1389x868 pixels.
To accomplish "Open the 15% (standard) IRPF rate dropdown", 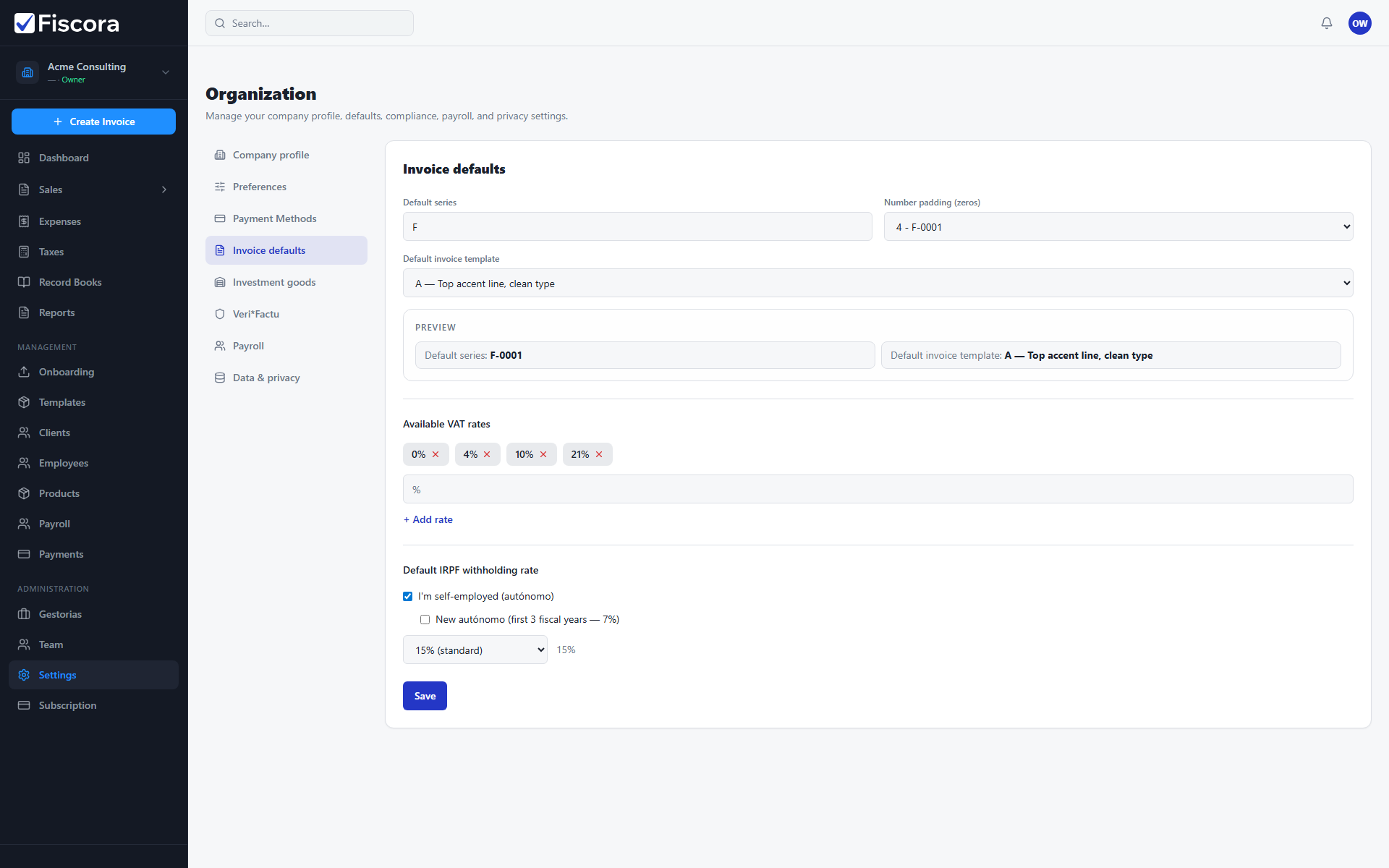I will tap(475, 650).
